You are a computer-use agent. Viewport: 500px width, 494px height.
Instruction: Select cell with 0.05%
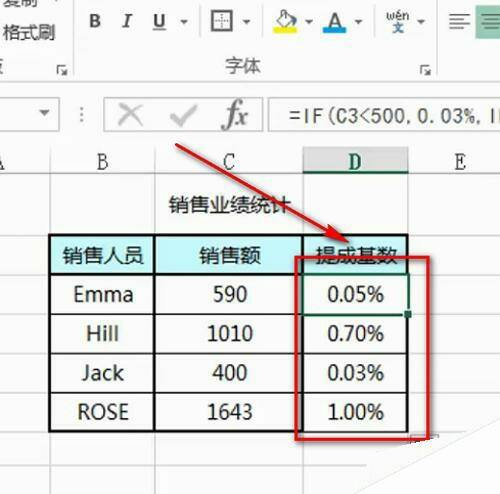(355, 295)
